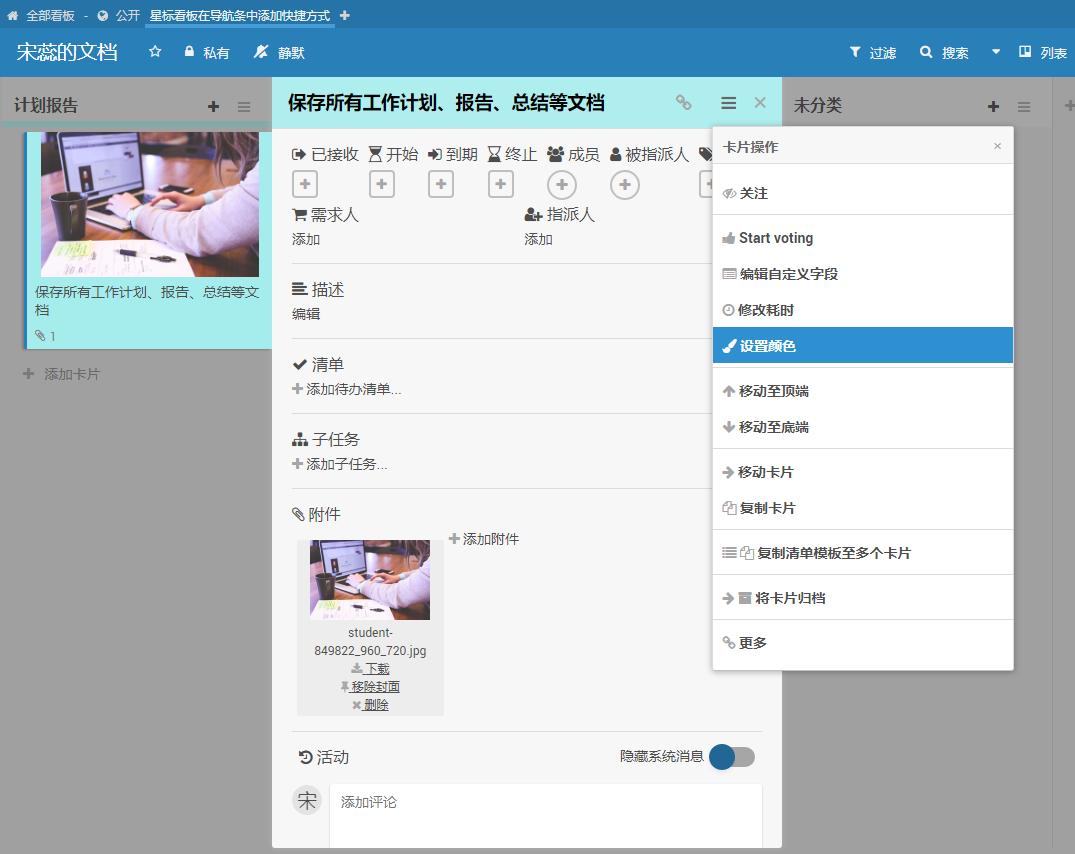This screenshot has width=1075, height=854.
Task: Click the 添加评论 comment field
Action: 545,802
